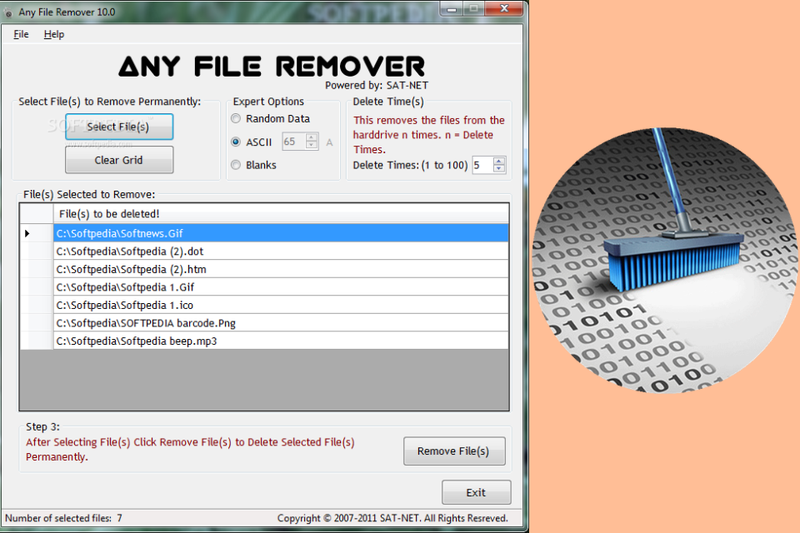Screen dimensions: 800x533
Task: Click the grid's top-left select-all corner cell
Action: pyautogui.click(x=37, y=214)
